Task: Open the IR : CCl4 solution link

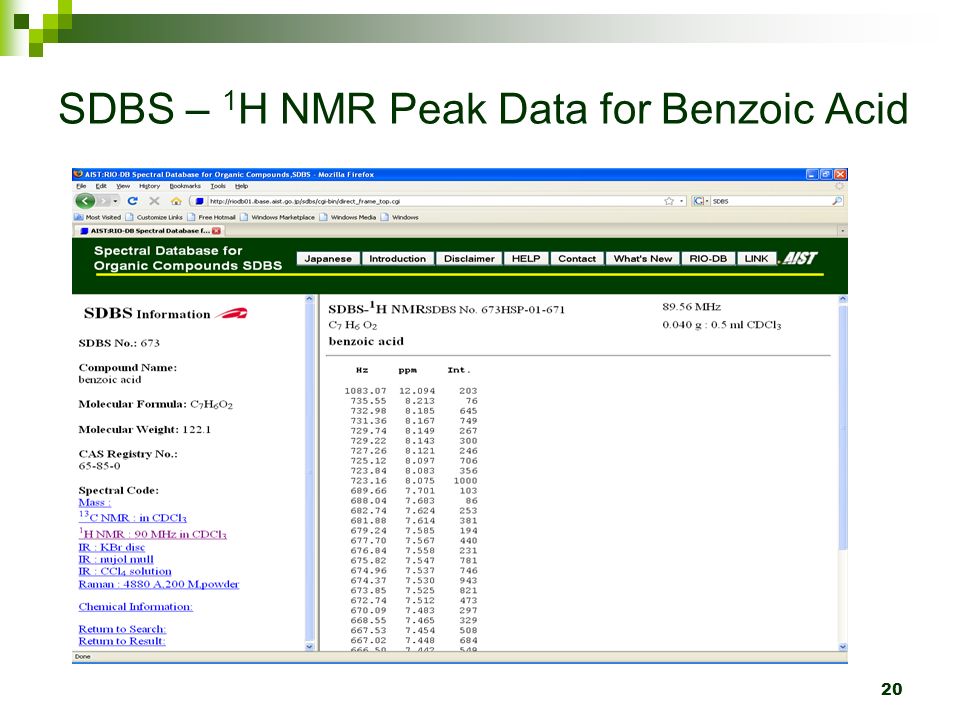Action: click(125, 571)
